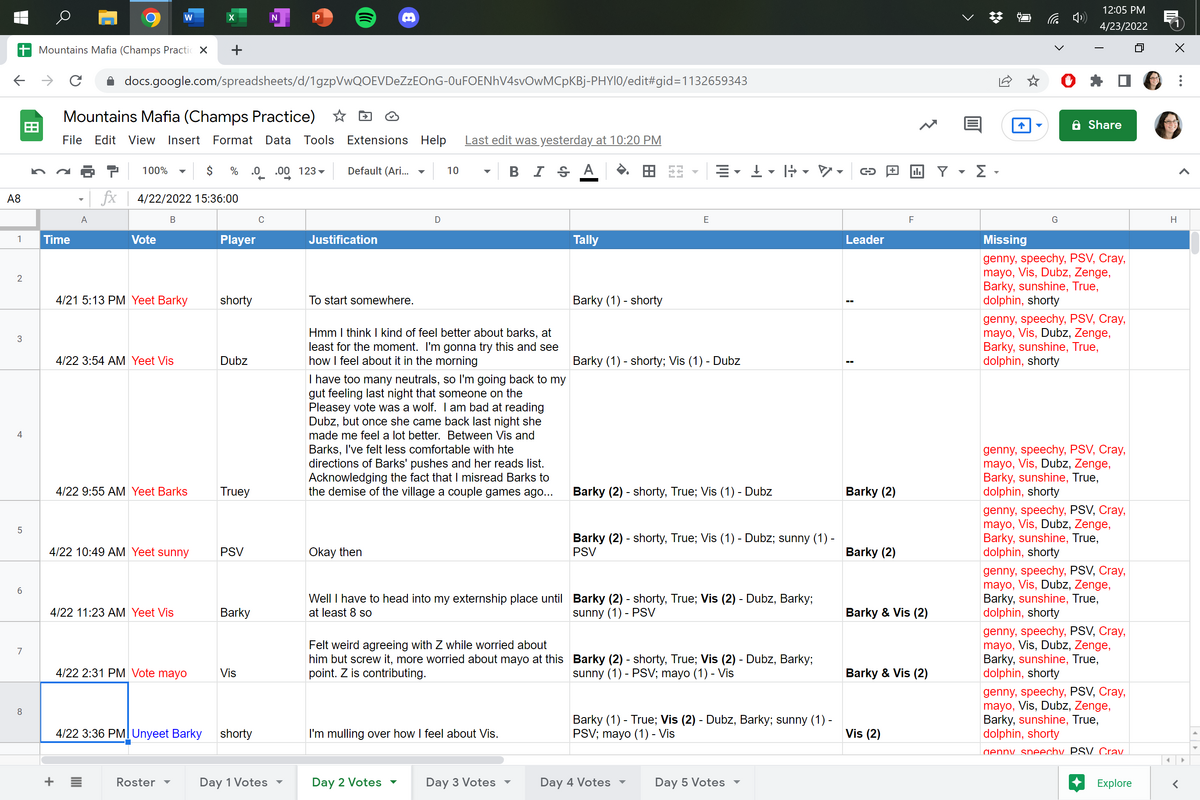Expand the Default font dropdown
Screen dimensions: 1200x800
385,171
